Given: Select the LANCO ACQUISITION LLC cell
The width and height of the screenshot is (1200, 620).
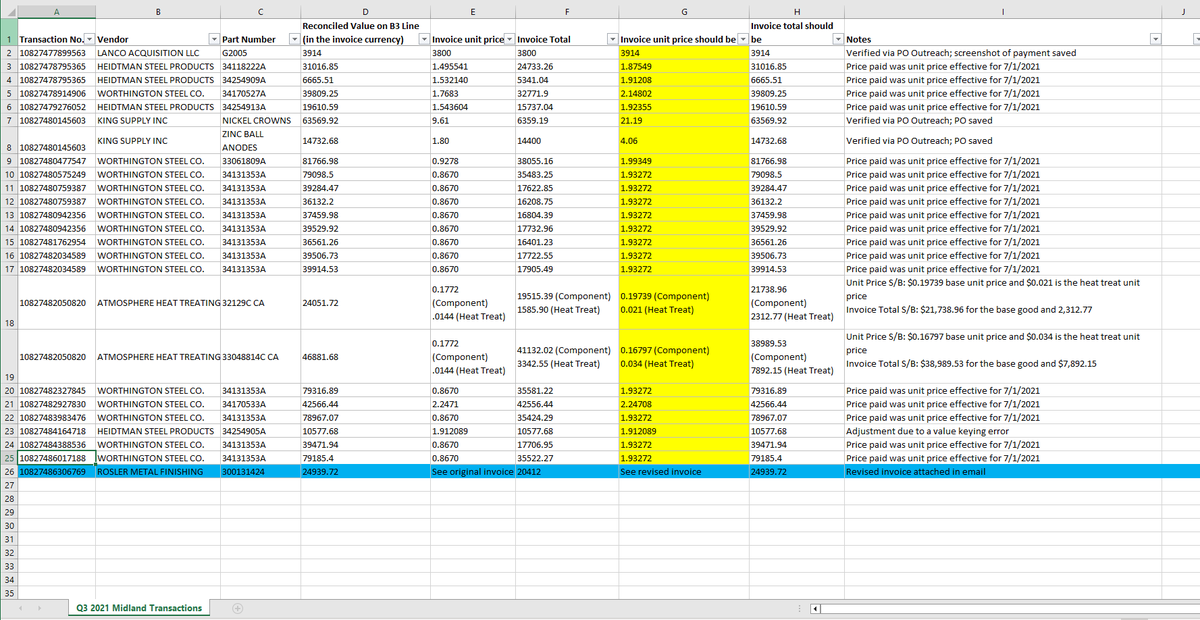Looking at the screenshot, I should (x=157, y=52).
